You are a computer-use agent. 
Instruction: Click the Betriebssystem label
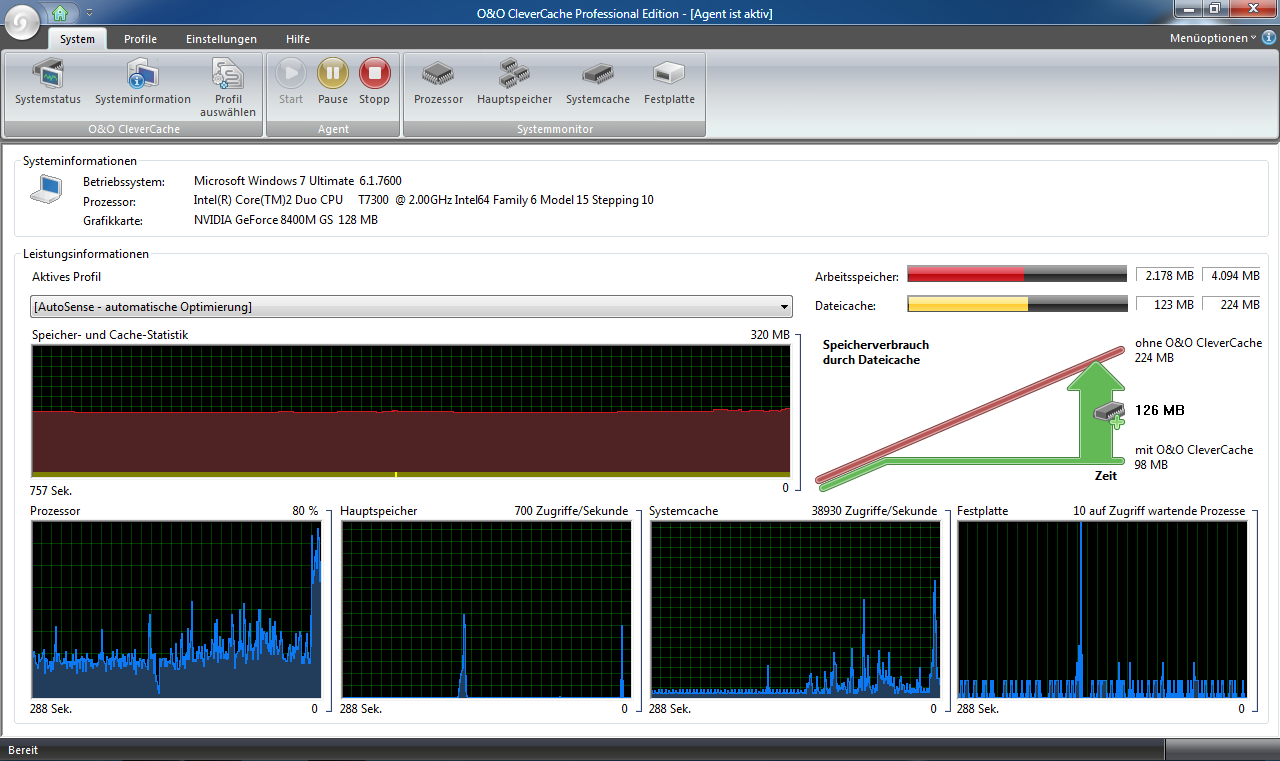[125, 181]
